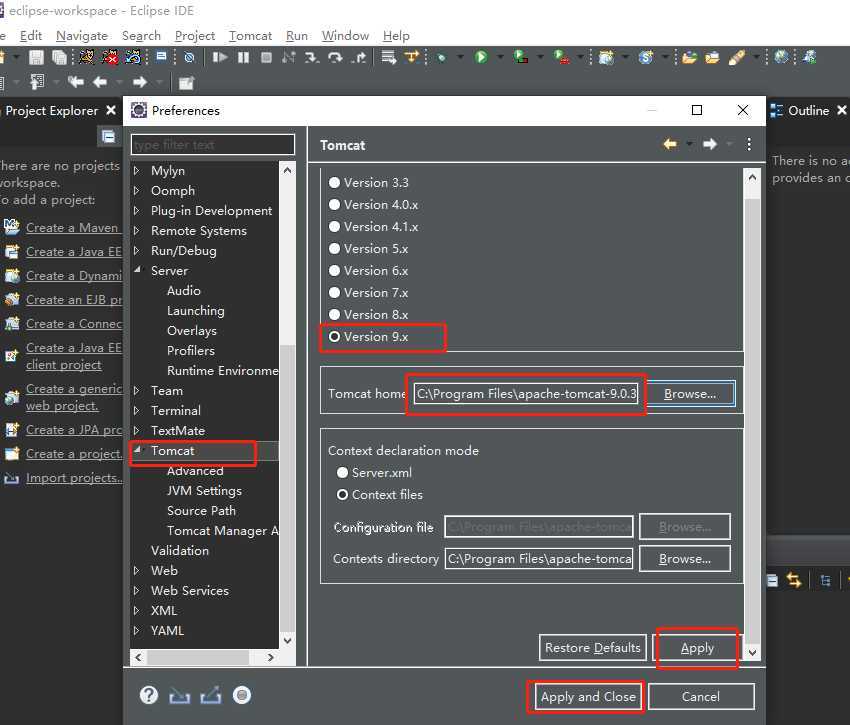Choose Context files declaration mode
The width and height of the screenshot is (850, 725).
click(342, 495)
